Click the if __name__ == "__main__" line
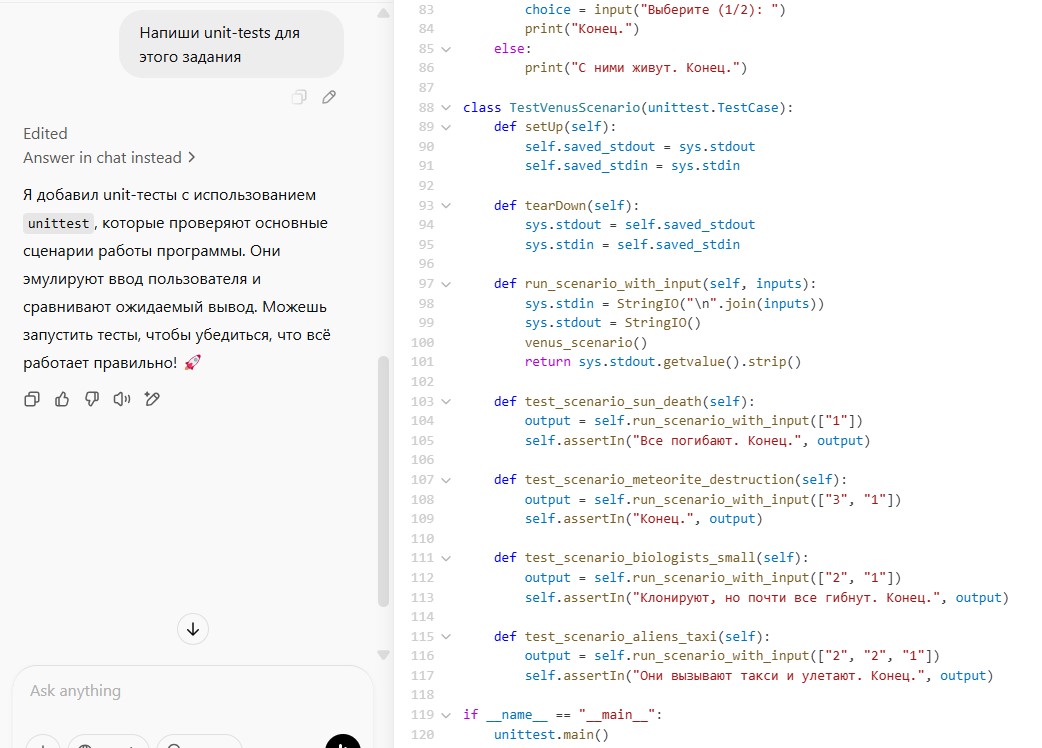This screenshot has width=1042, height=748. [x=562, y=715]
